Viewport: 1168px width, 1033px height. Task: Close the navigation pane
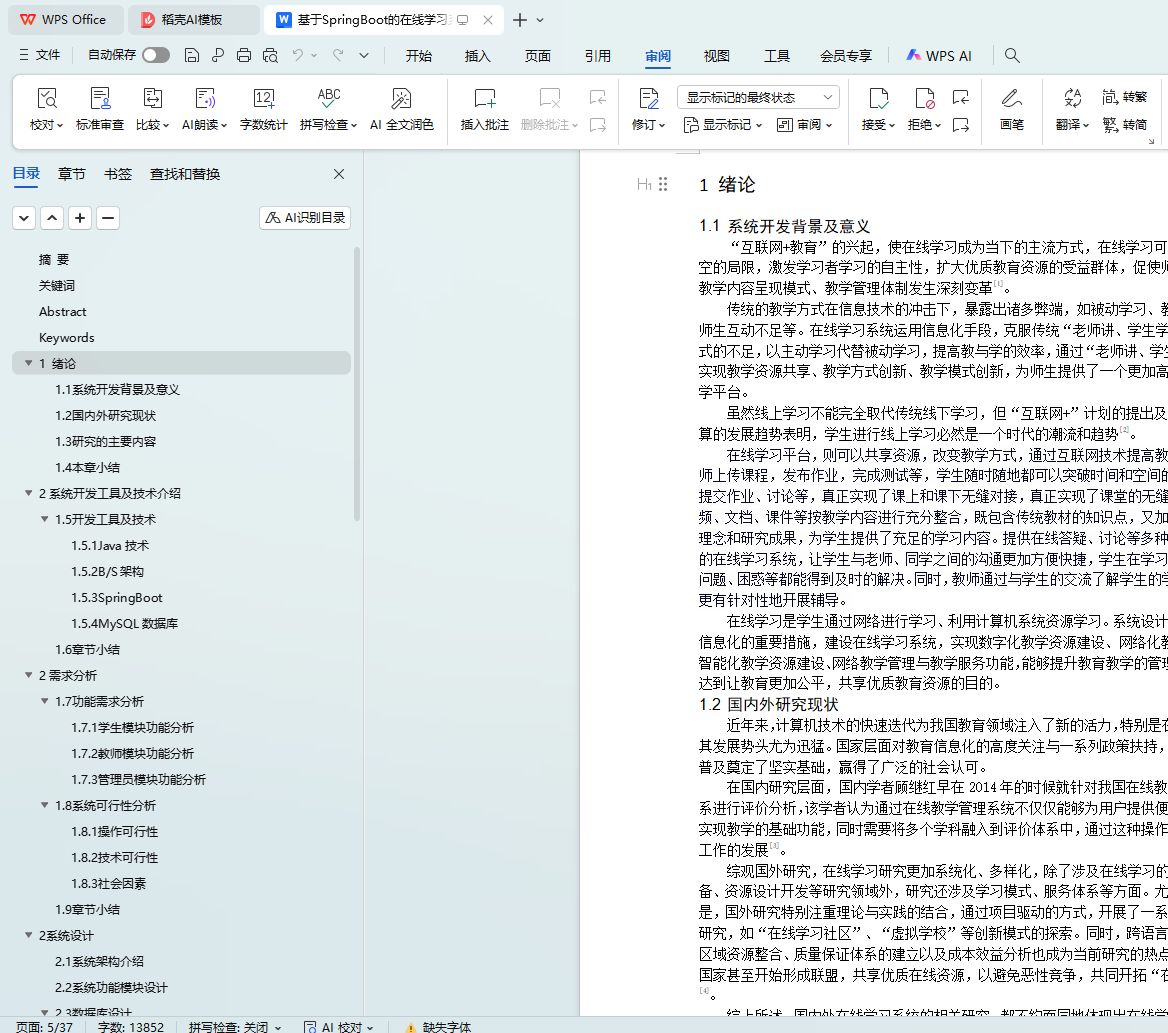click(x=339, y=174)
